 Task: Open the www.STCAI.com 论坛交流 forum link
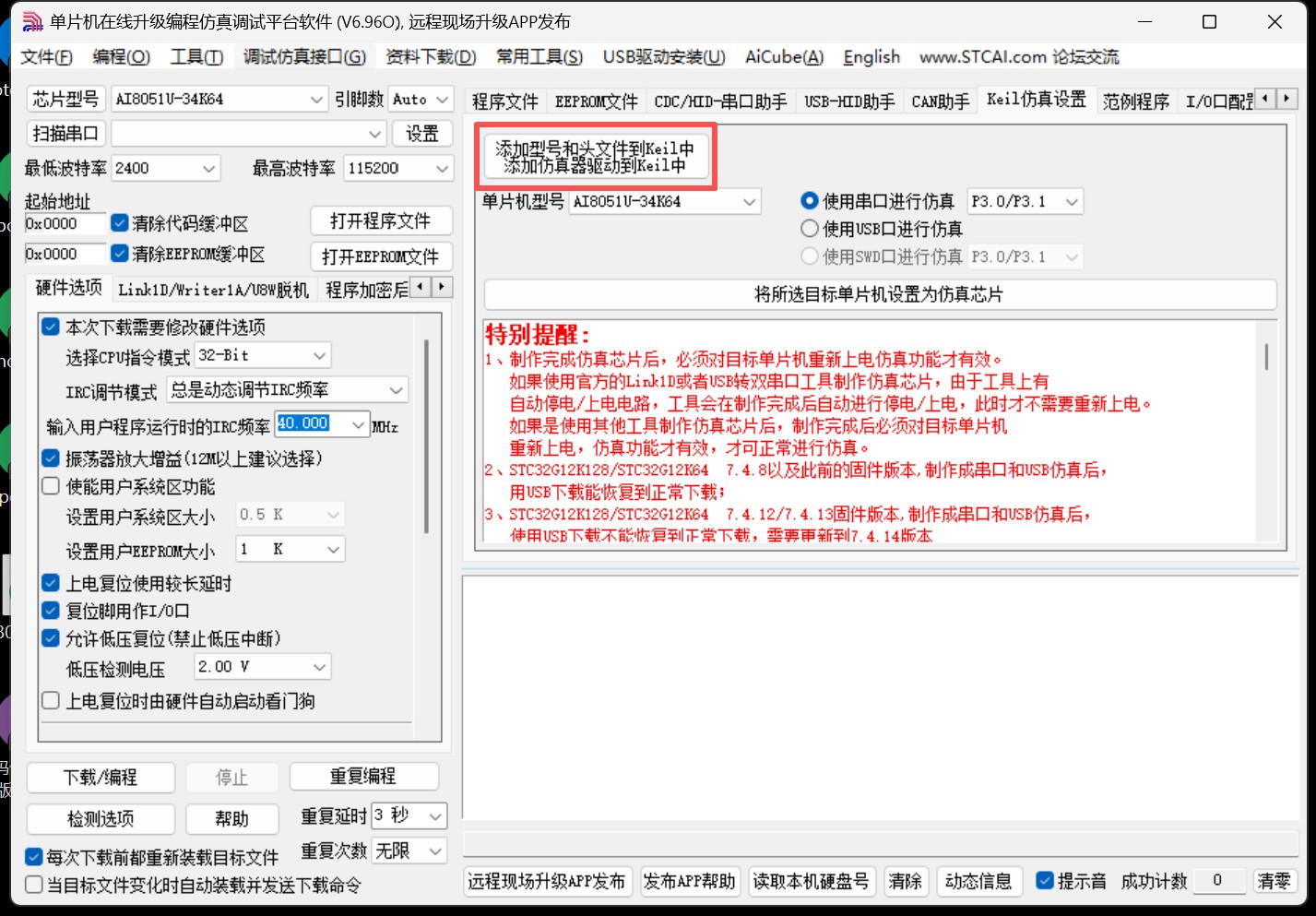tap(1017, 56)
